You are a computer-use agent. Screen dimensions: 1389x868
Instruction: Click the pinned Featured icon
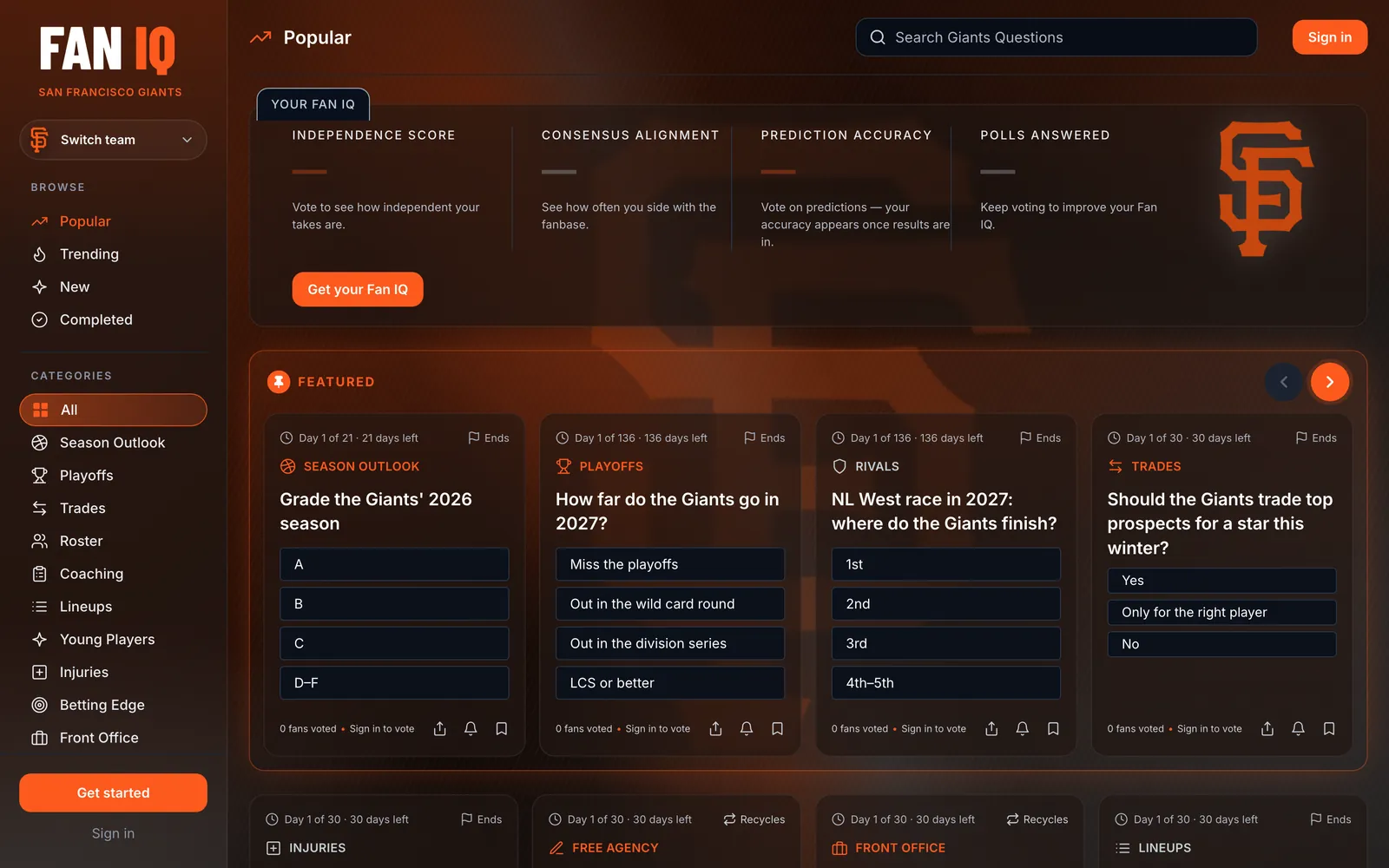pyautogui.click(x=279, y=382)
